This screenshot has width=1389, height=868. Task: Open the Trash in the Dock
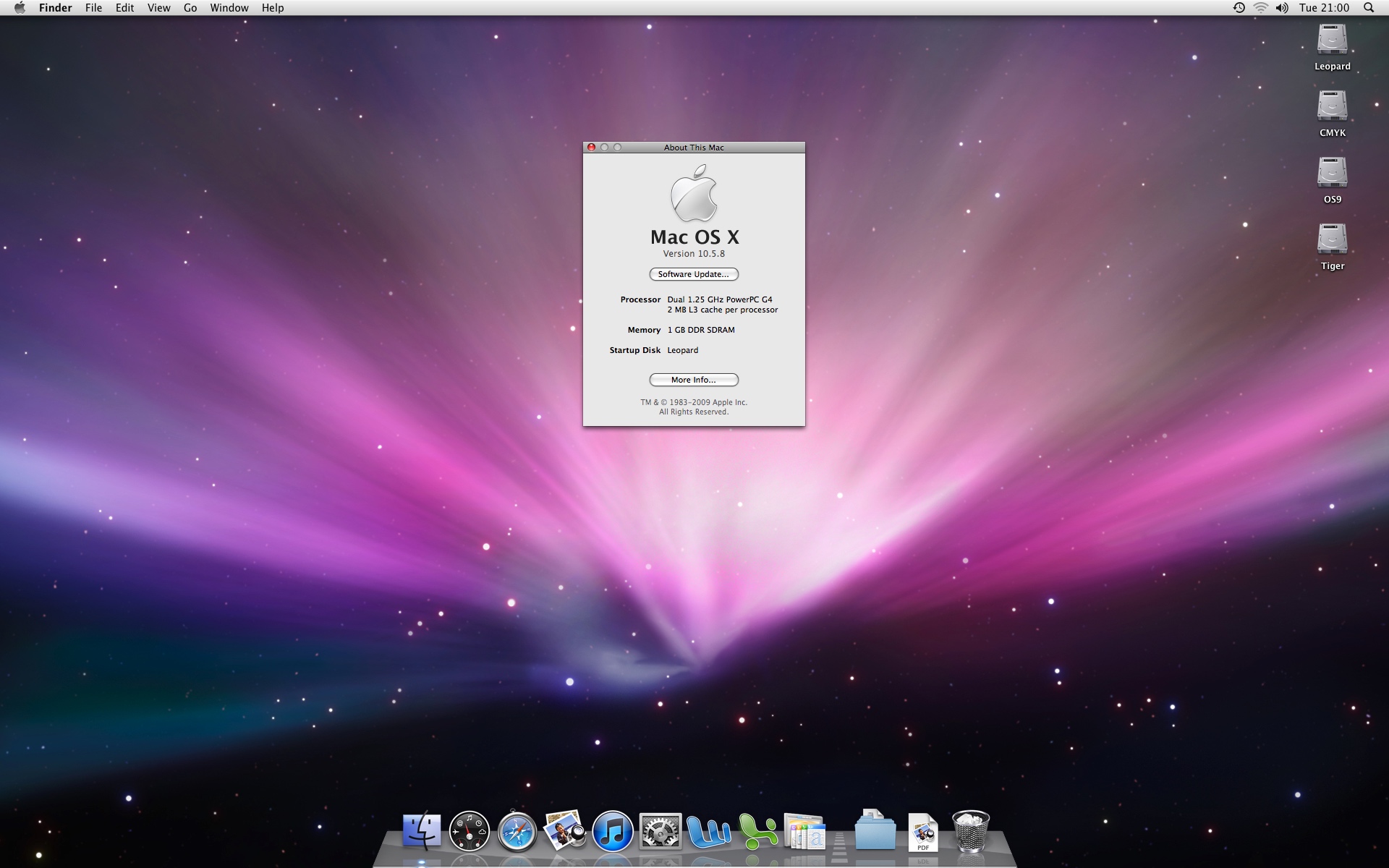[970, 830]
